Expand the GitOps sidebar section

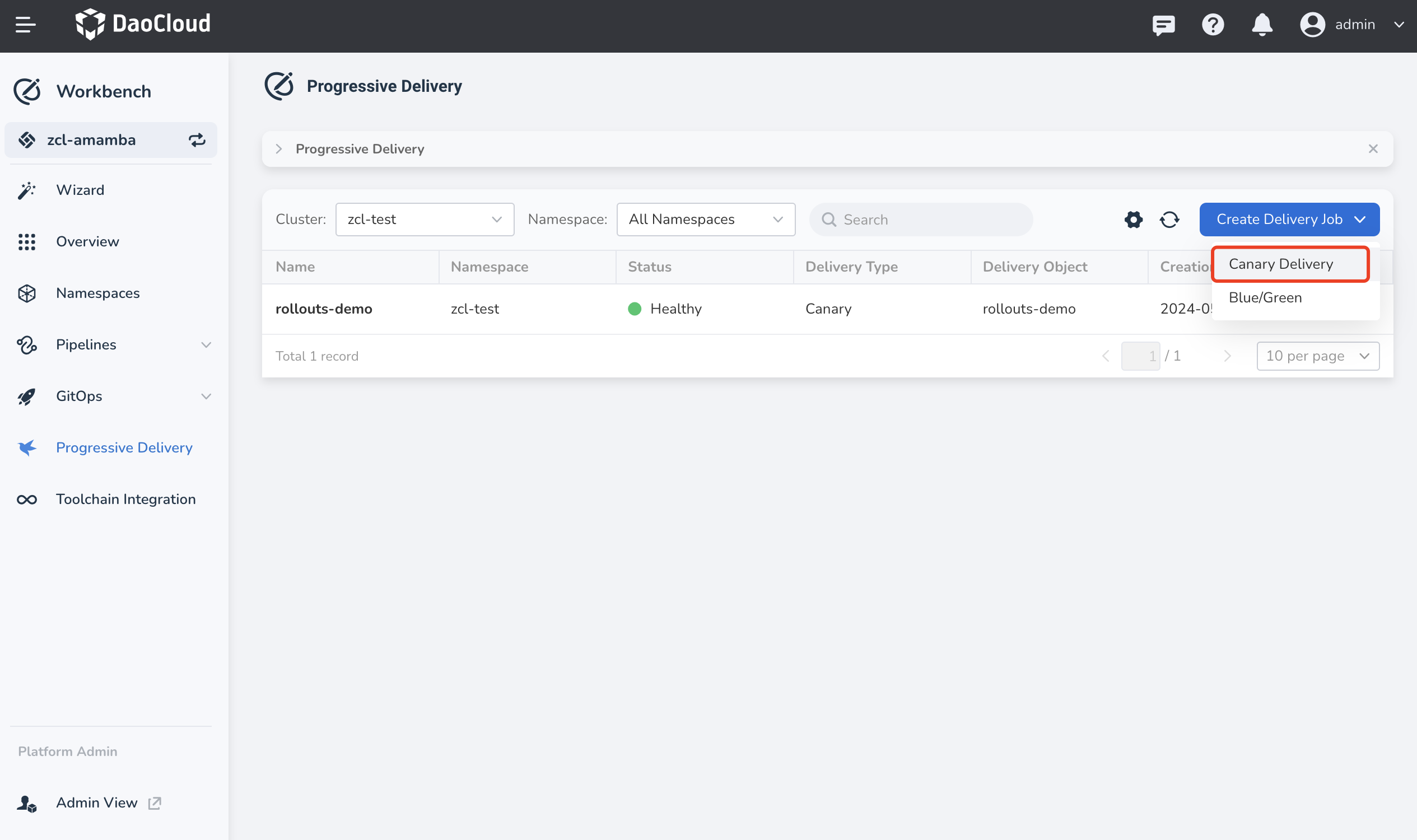pos(206,396)
